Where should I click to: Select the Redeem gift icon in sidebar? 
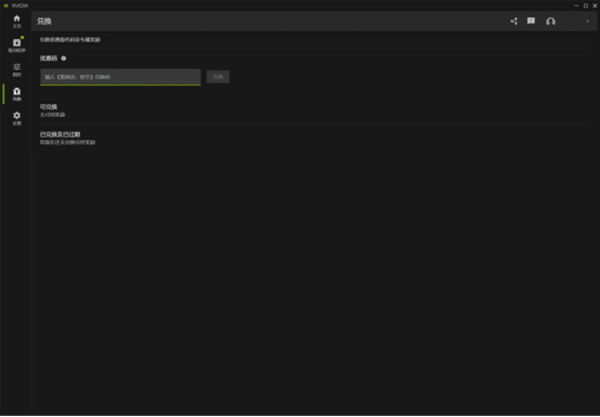coord(16,93)
